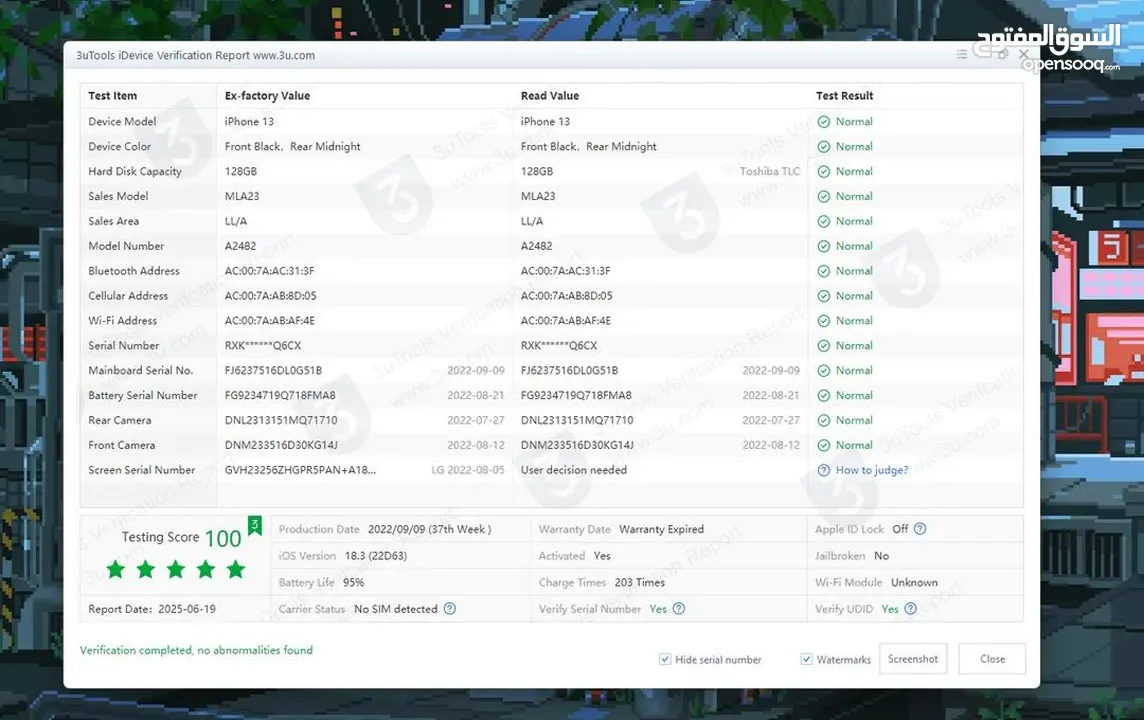This screenshot has height=720, width=1144.
Task: Click the help icon next to Carrier Status
Action: [x=449, y=608]
